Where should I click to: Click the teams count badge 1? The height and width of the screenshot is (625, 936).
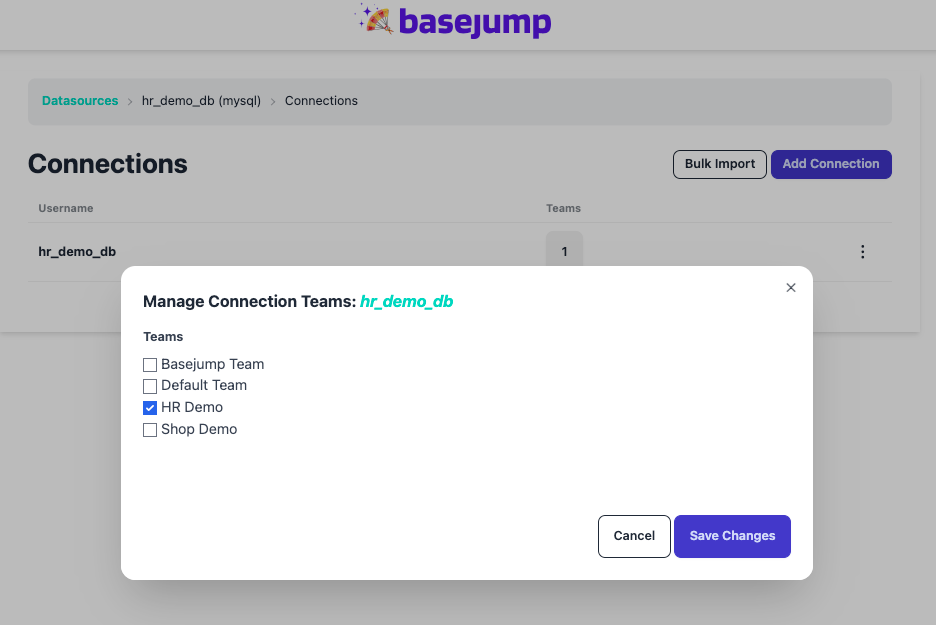[564, 251]
